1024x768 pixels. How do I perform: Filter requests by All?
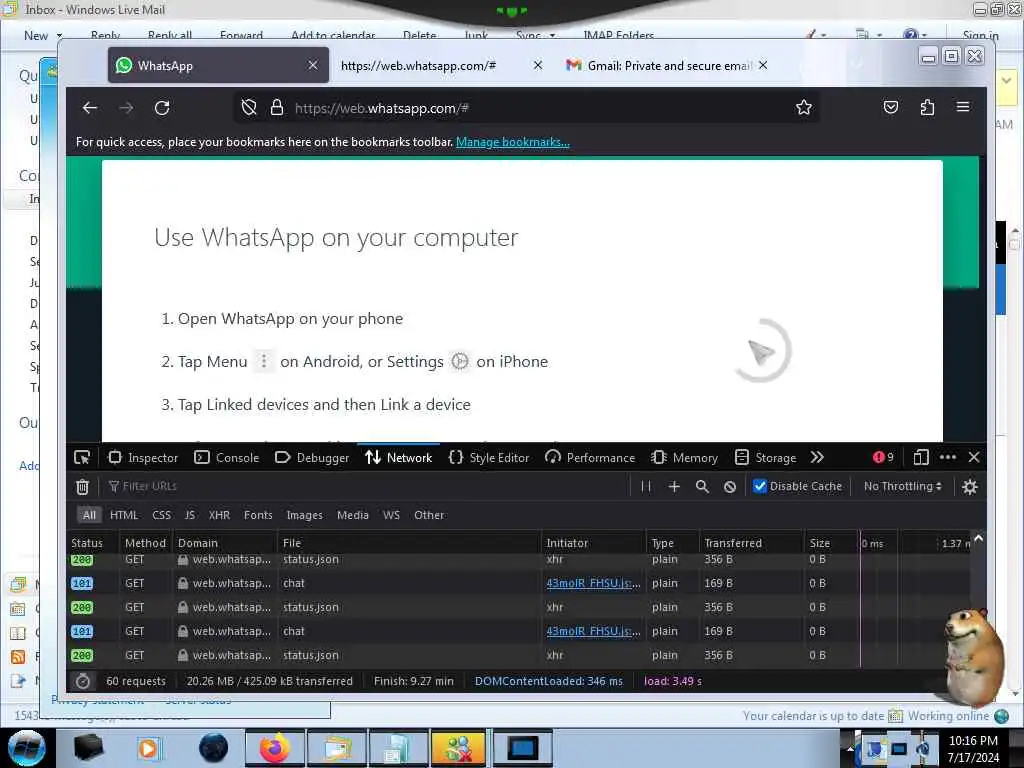(x=89, y=515)
